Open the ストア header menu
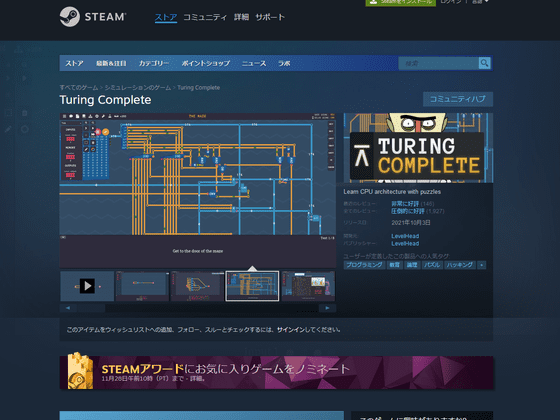 coord(166,17)
